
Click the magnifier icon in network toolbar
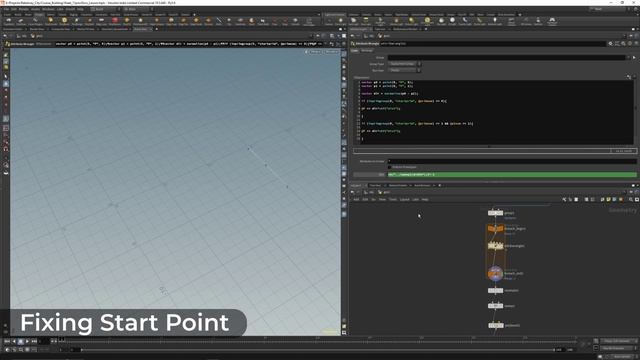(631, 199)
